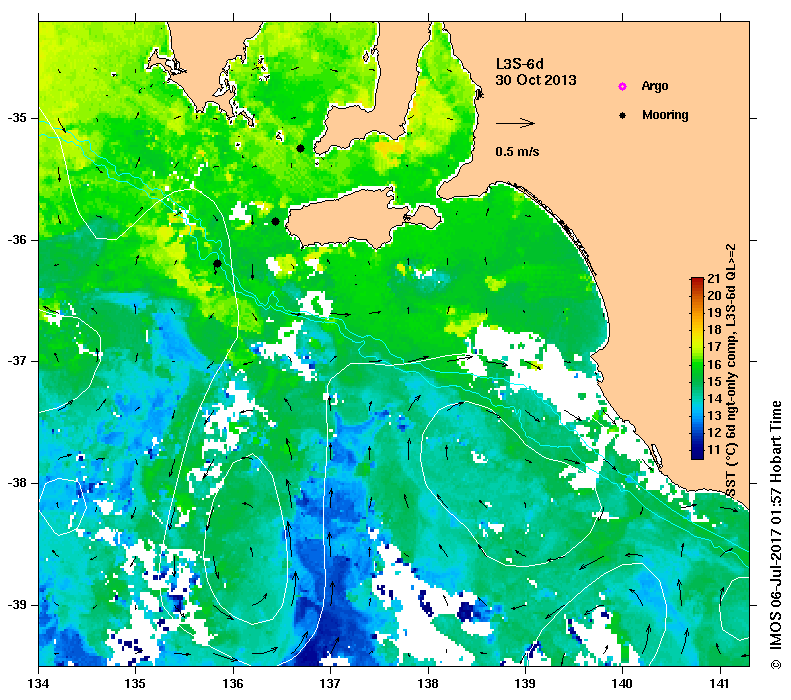The height and width of the screenshot is (700, 791).
Task: Click colorbar value 18
Action: click(x=714, y=330)
